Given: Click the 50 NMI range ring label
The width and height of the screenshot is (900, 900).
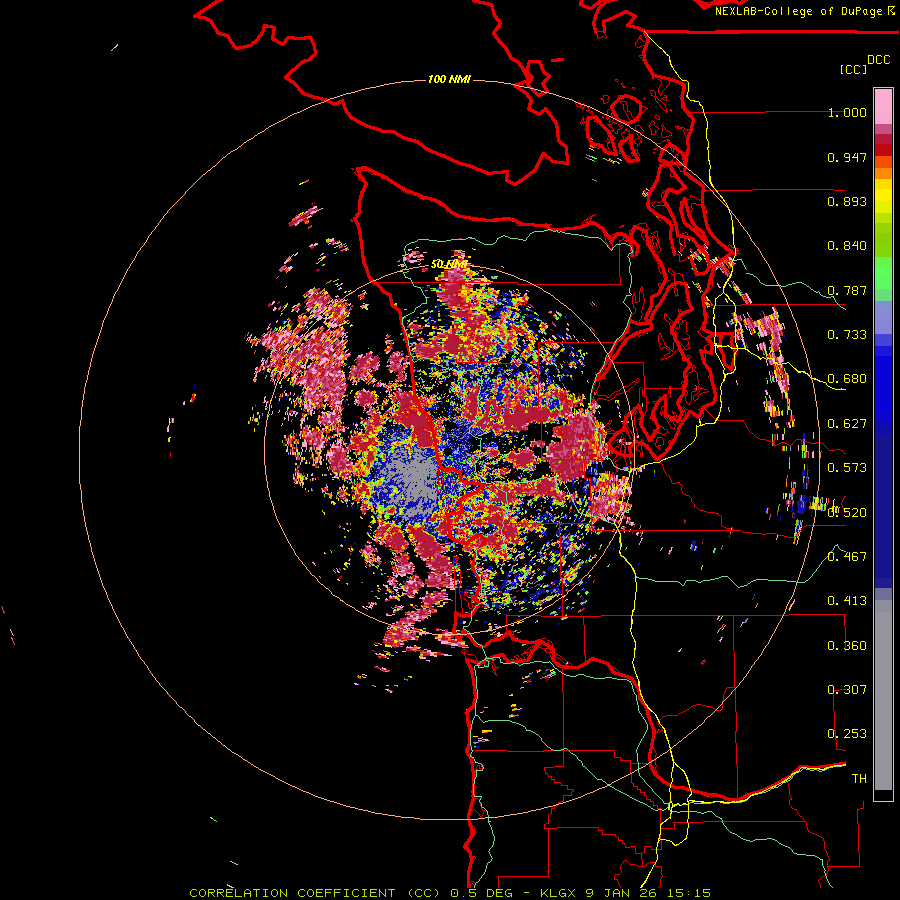Looking at the screenshot, I should click(449, 264).
